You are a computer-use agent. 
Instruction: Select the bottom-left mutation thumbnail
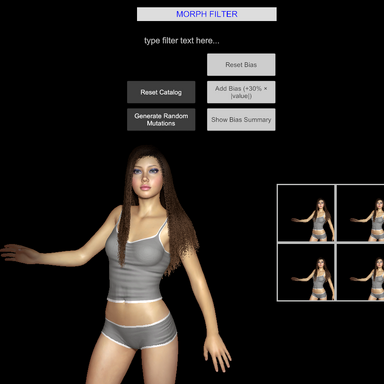coord(306,272)
